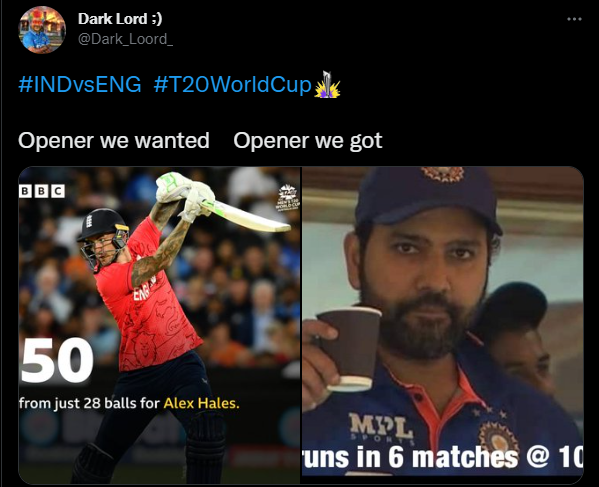Click the large 50 score number

[57, 361]
